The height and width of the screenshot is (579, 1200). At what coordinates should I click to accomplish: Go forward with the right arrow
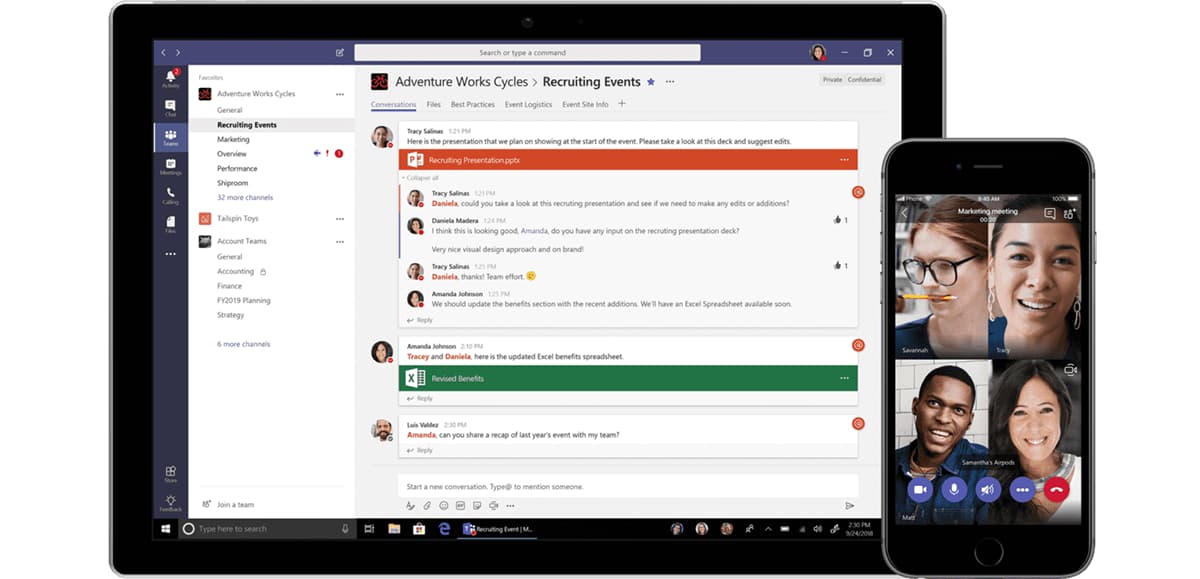pyautogui.click(x=178, y=52)
